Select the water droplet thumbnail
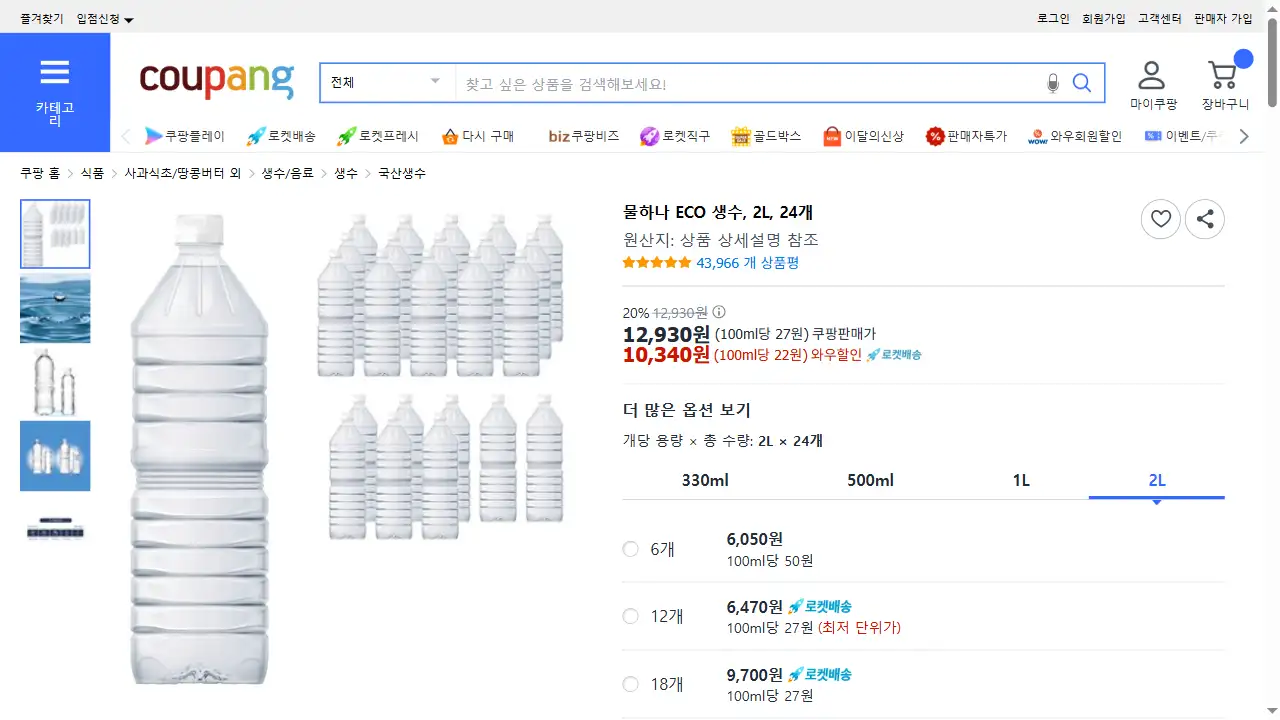The width and height of the screenshot is (1280, 720). click(55, 308)
